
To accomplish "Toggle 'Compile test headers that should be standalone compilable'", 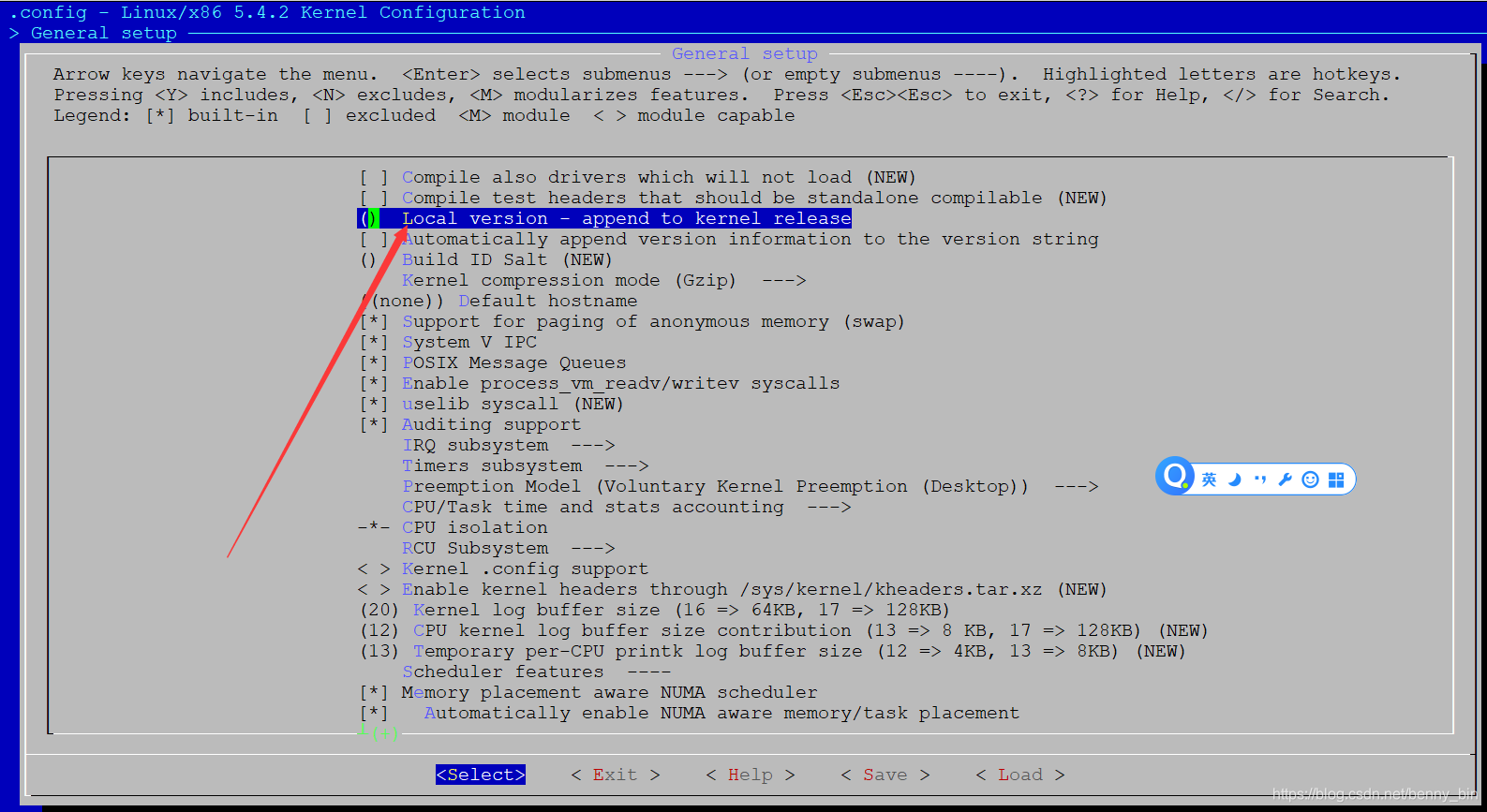I will click(x=733, y=198).
